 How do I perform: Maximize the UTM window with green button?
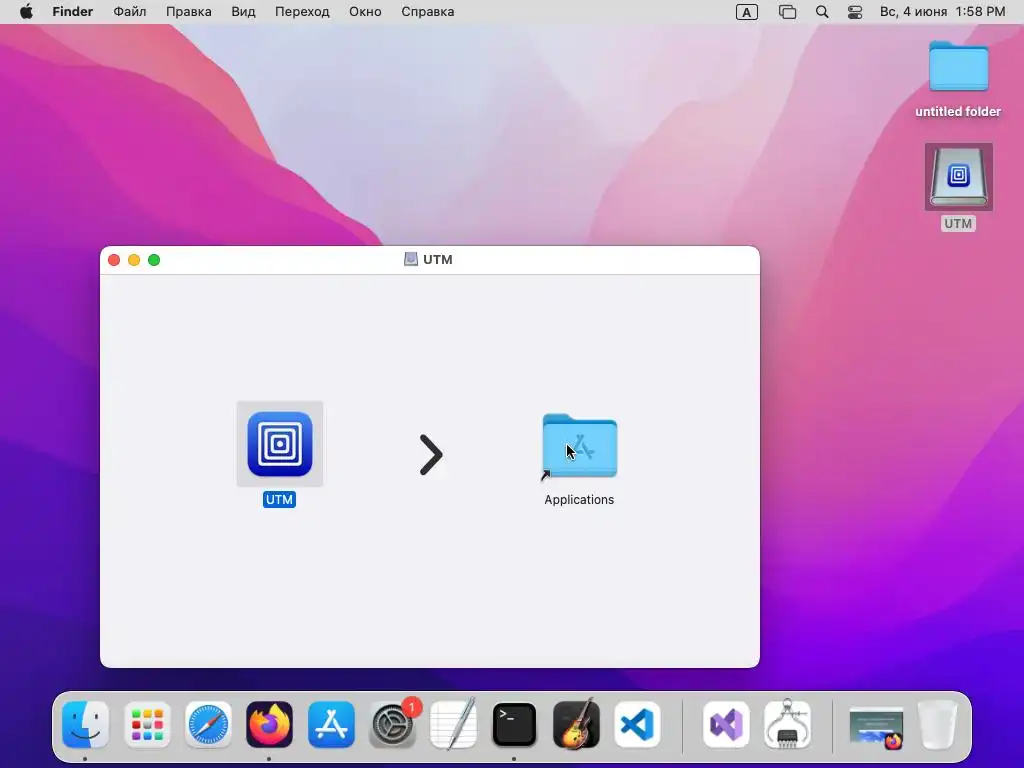pyautogui.click(x=154, y=260)
